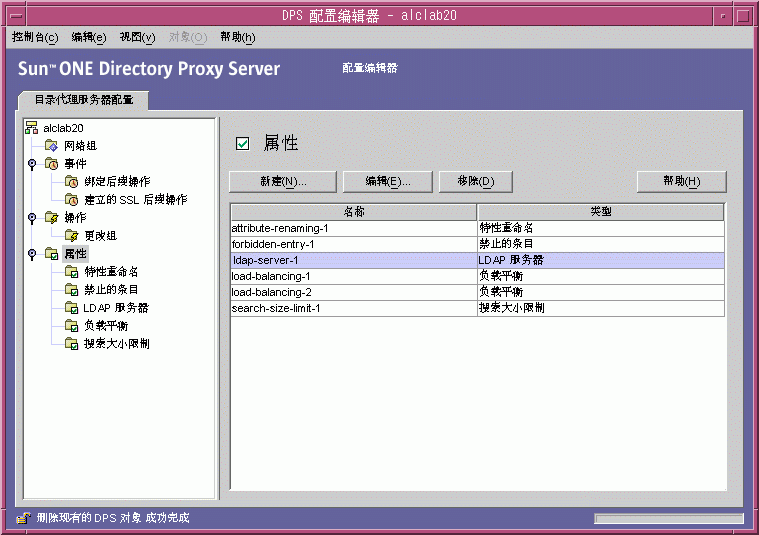Click the 搜索大小限制 folder icon in tree
This screenshot has height=535, width=759.
[71, 343]
